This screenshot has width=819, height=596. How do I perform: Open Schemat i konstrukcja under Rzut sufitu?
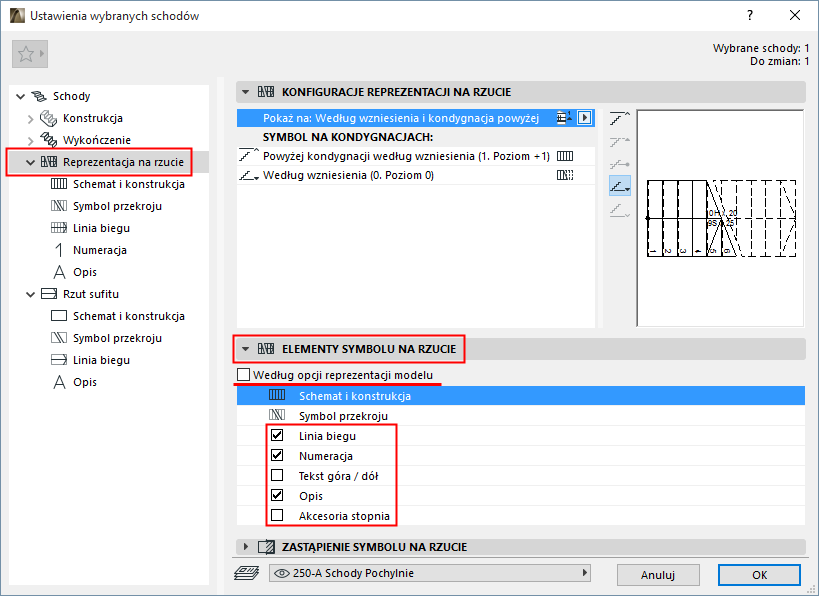(128, 316)
